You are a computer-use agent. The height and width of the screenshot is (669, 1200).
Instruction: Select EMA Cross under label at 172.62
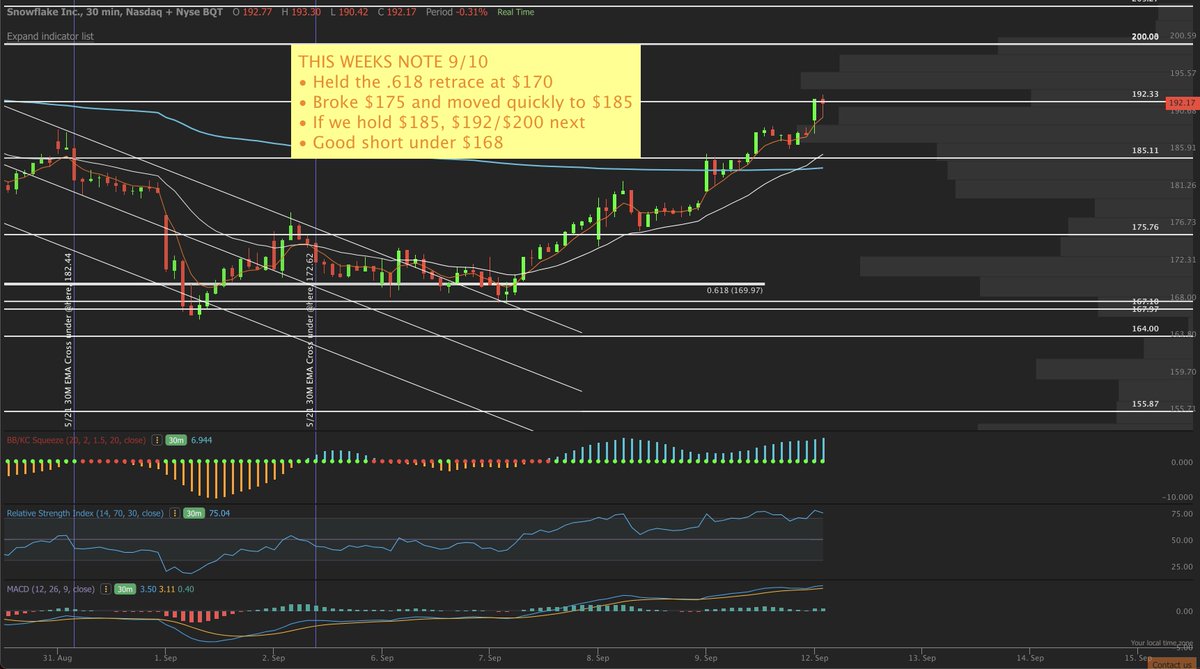click(312, 340)
